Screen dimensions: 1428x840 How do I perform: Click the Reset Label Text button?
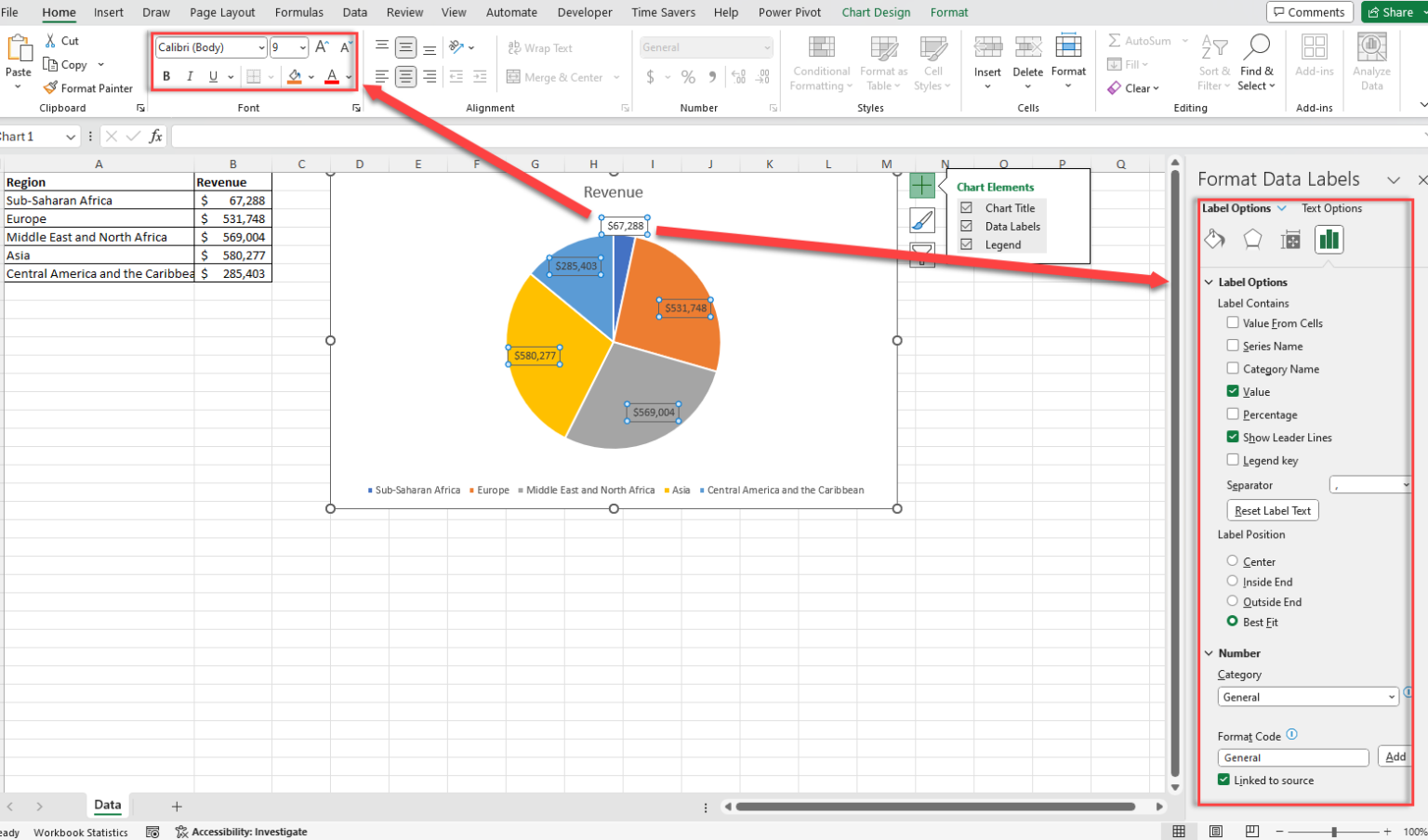click(x=1272, y=509)
